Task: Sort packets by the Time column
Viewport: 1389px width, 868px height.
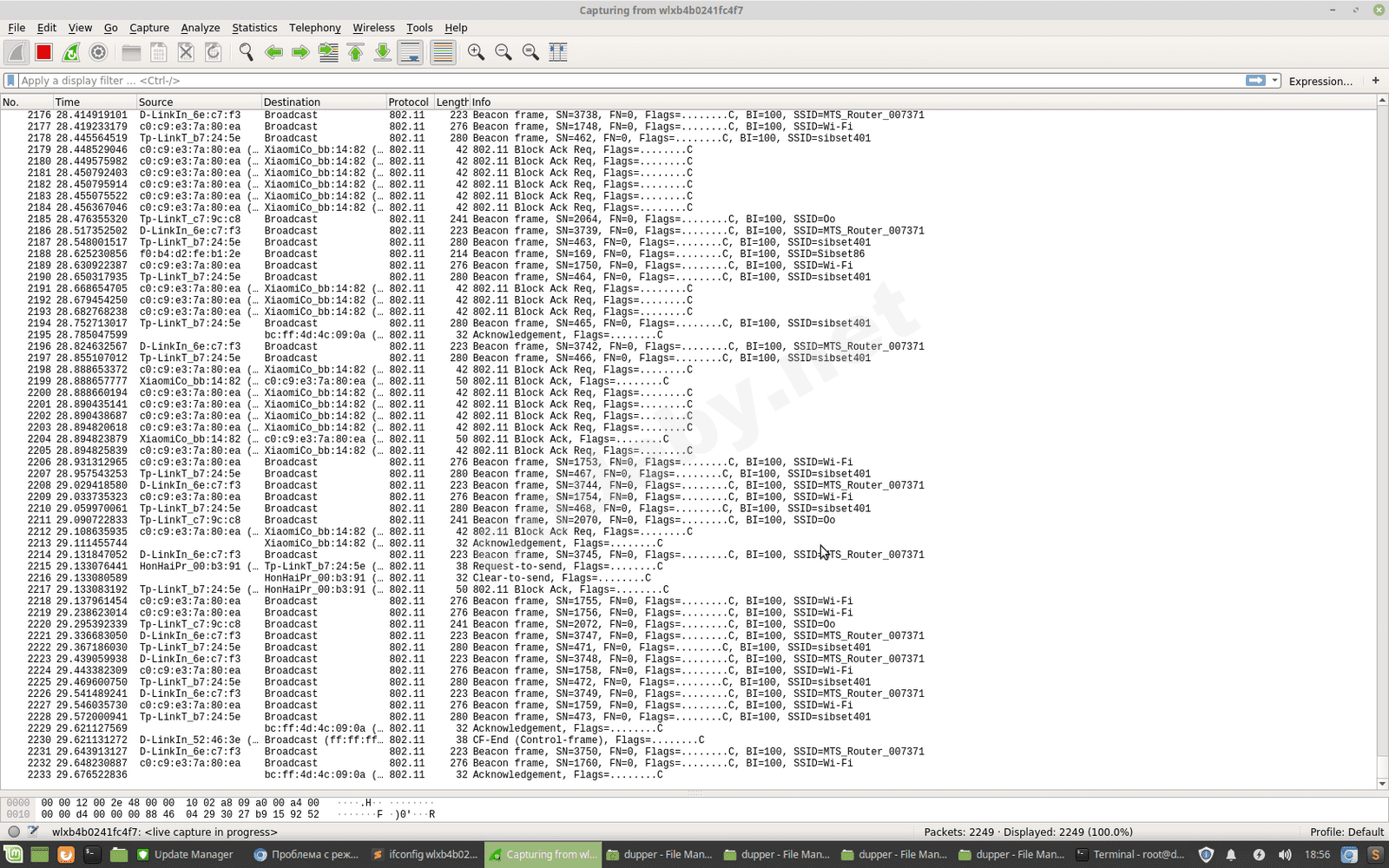Action: (x=95, y=102)
